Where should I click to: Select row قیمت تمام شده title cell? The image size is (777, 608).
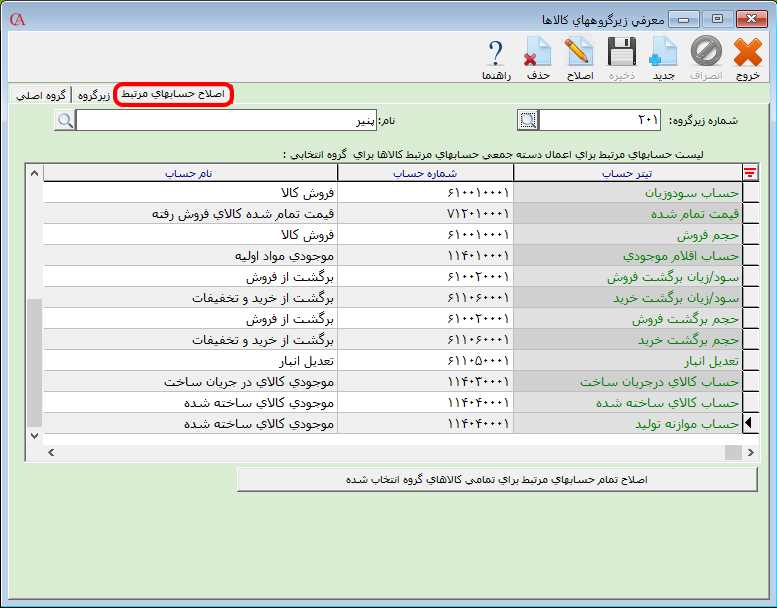point(628,214)
